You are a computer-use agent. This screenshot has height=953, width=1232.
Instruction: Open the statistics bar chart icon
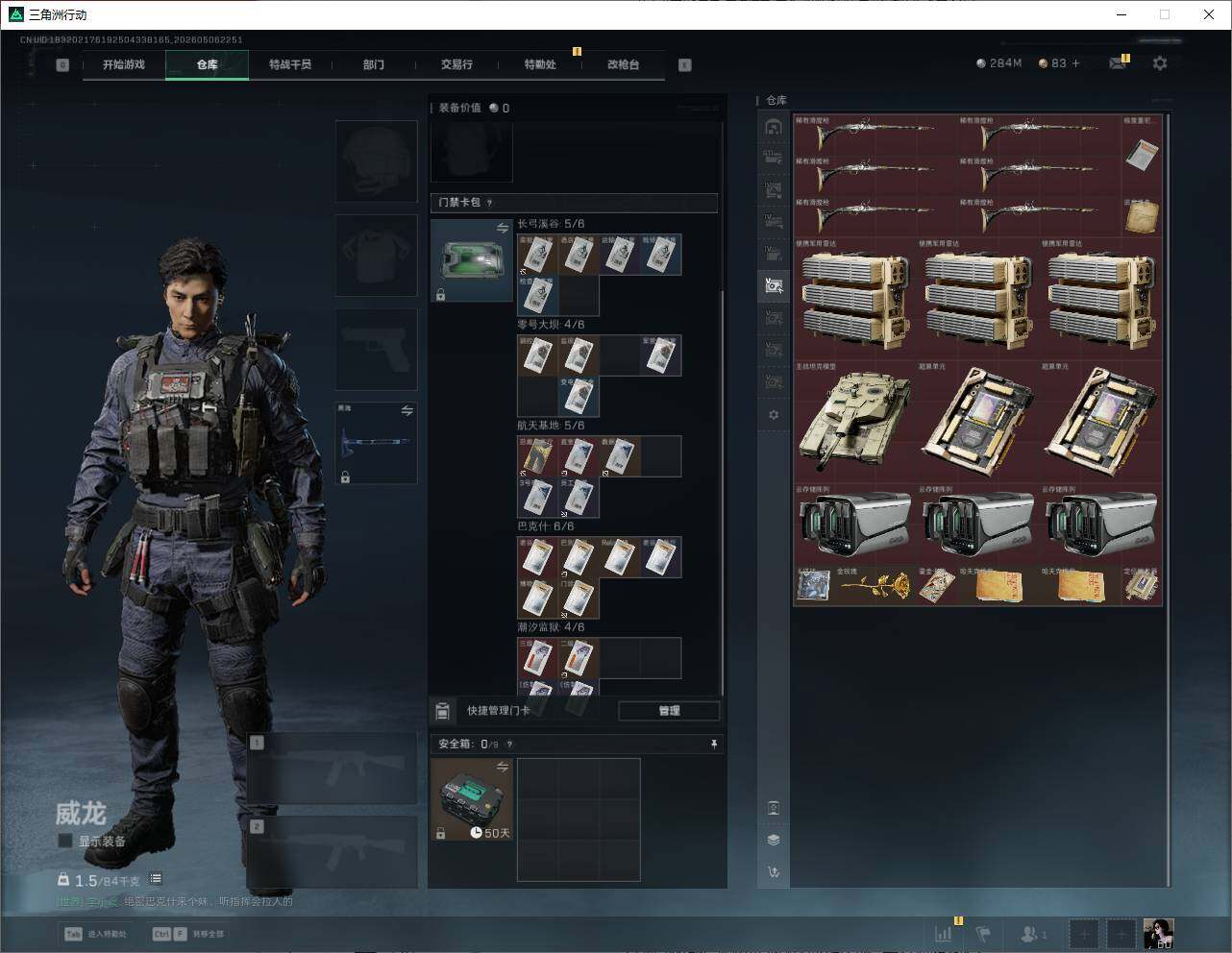pyautogui.click(x=944, y=933)
